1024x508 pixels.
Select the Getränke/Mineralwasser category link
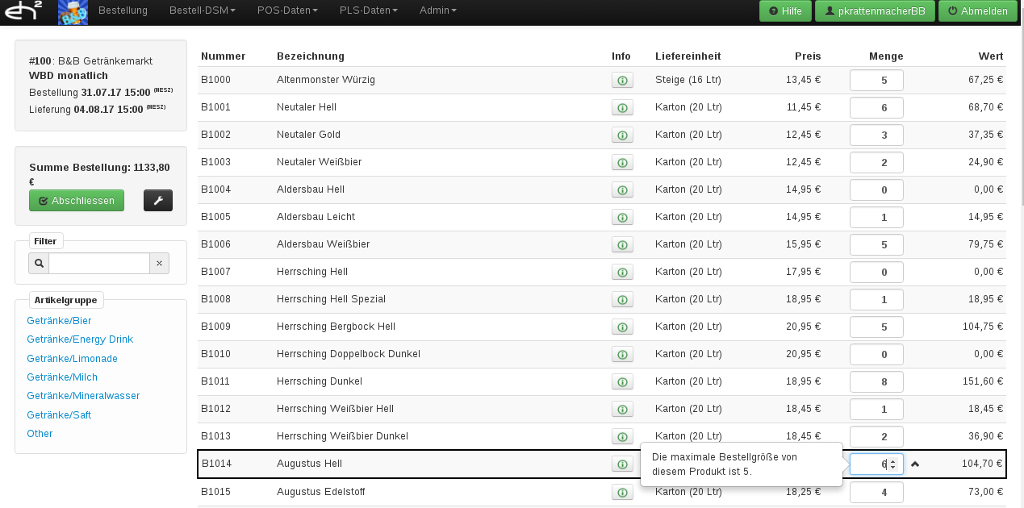click(x=83, y=396)
